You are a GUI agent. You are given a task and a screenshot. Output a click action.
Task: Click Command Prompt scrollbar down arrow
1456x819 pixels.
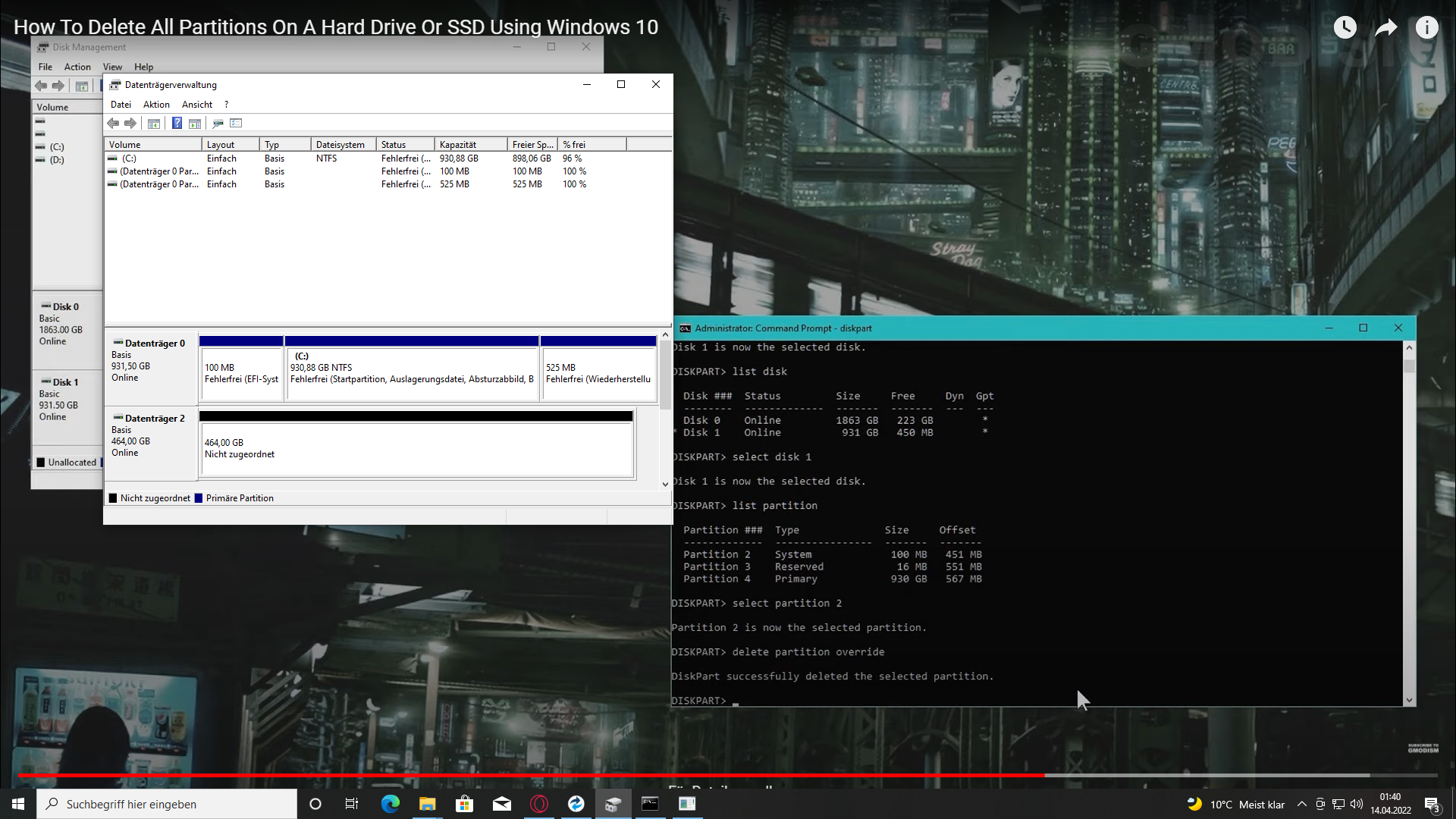point(1409,700)
